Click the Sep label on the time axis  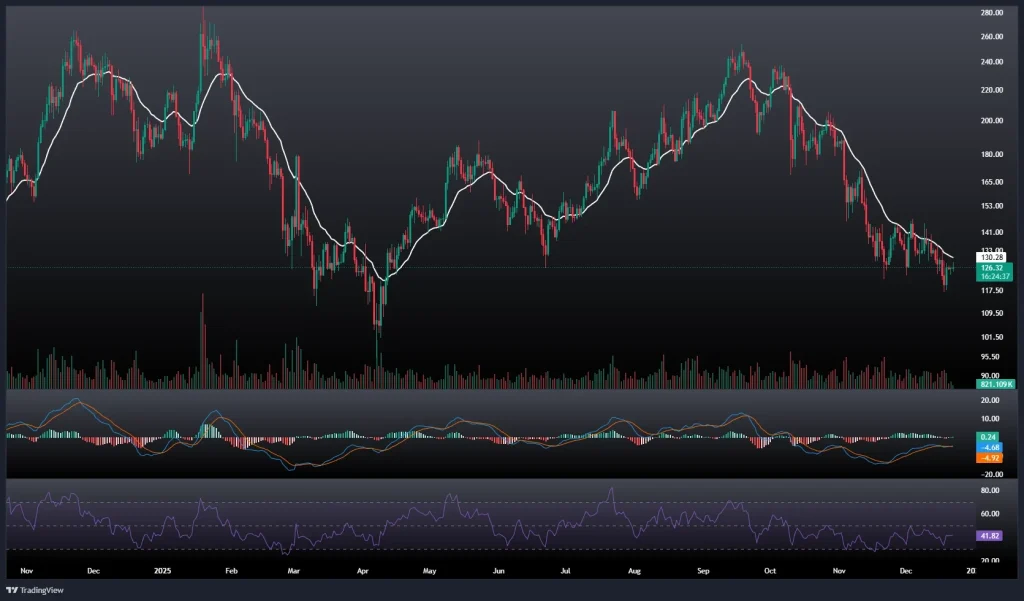(703, 571)
